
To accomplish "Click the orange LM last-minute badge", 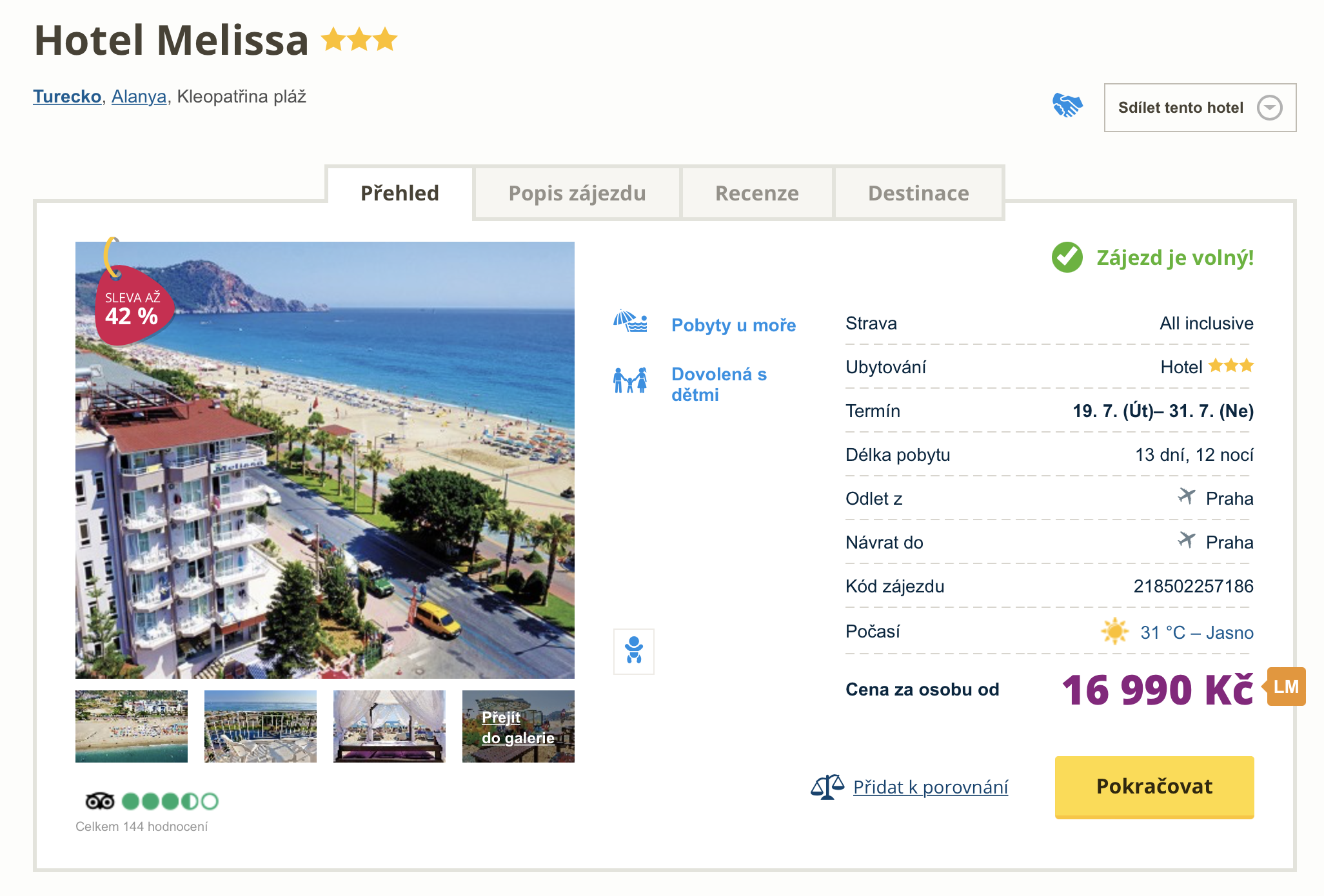I will (x=1286, y=687).
